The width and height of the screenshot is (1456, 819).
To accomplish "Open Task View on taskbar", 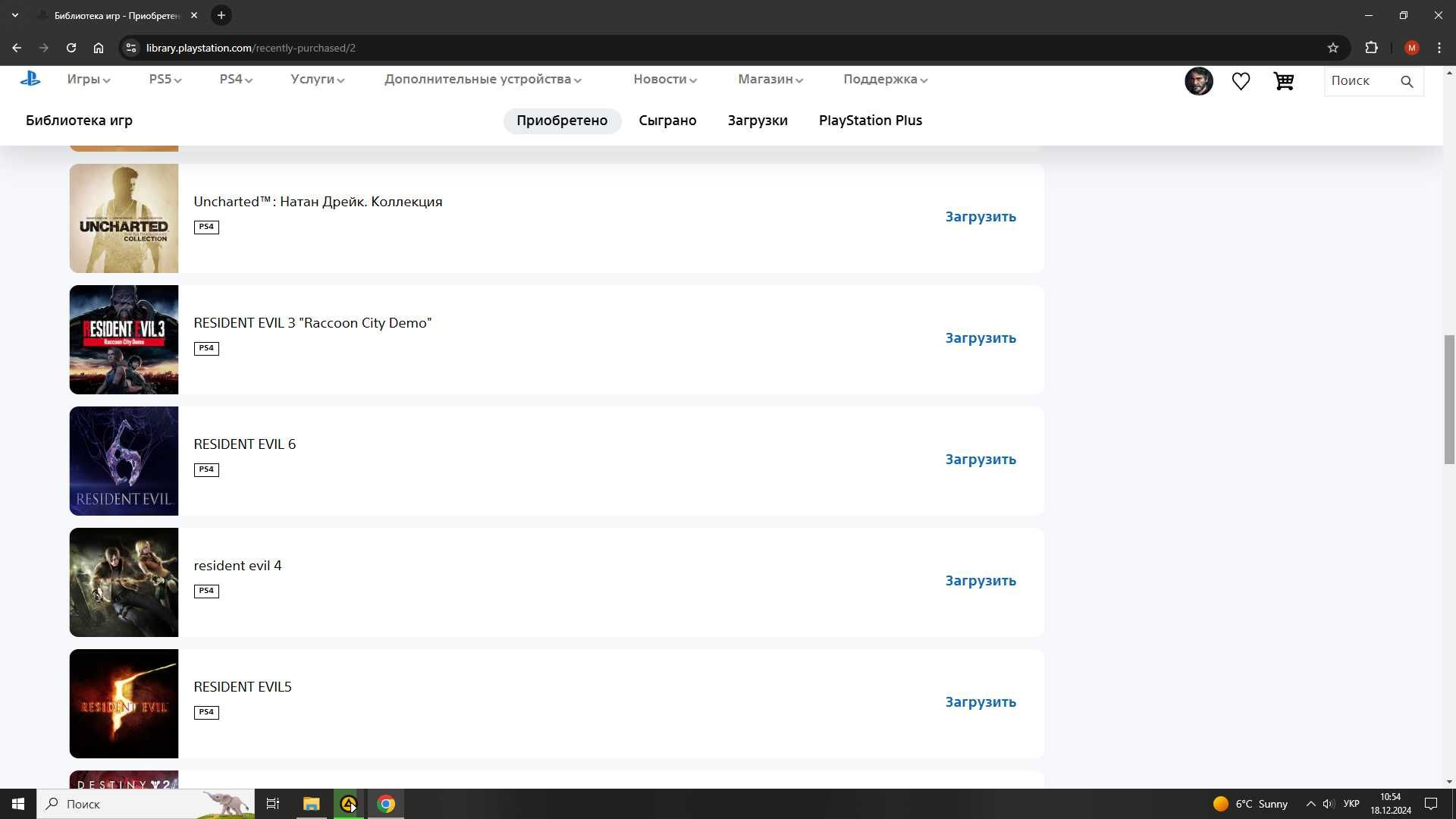I will pyautogui.click(x=273, y=804).
